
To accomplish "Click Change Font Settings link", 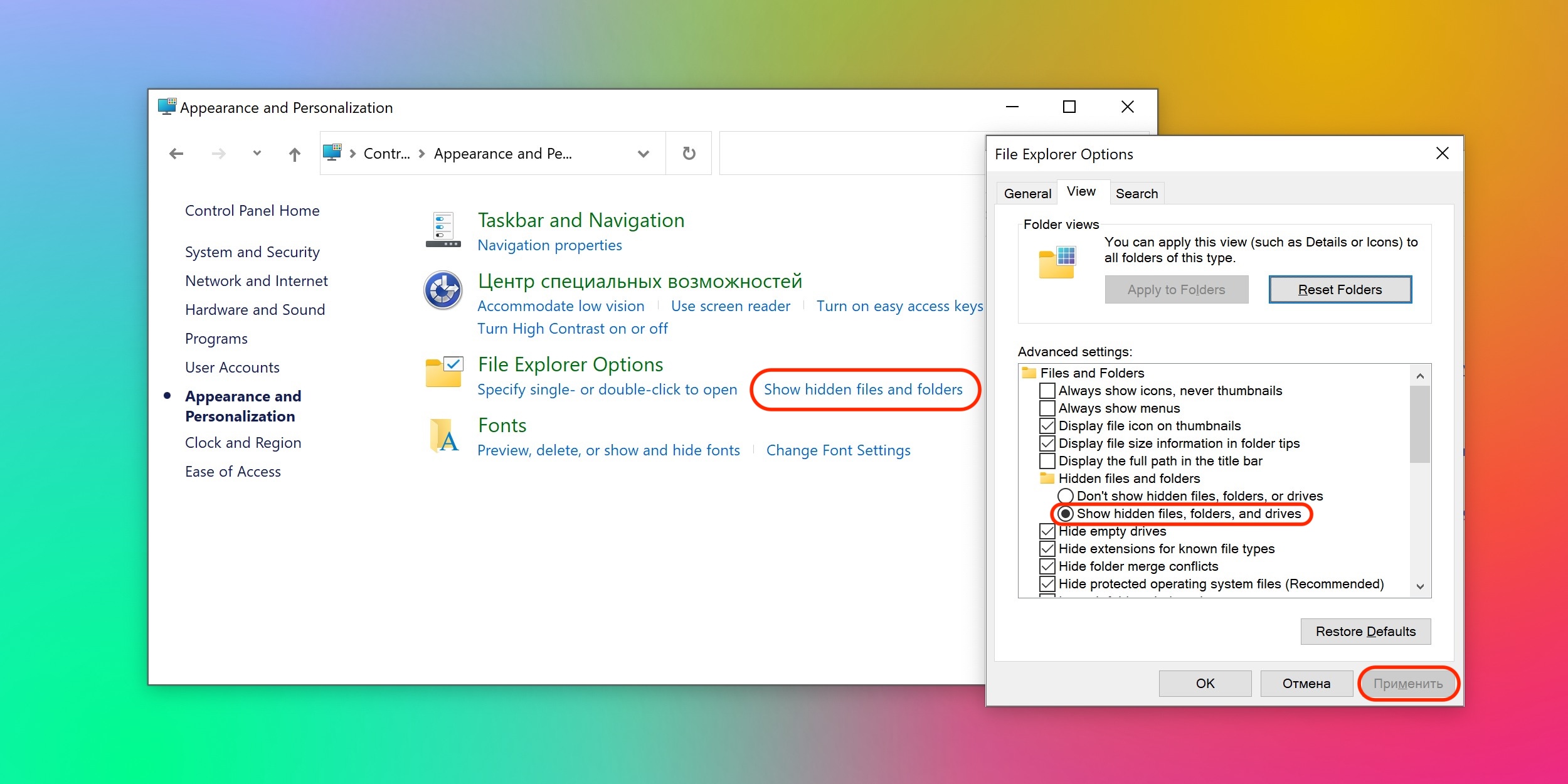I will pos(838,450).
